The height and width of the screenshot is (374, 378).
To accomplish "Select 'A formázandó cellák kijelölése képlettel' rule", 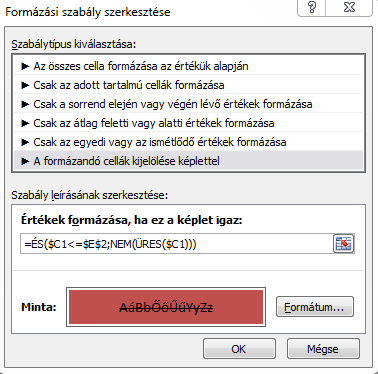I will pos(188,161).
